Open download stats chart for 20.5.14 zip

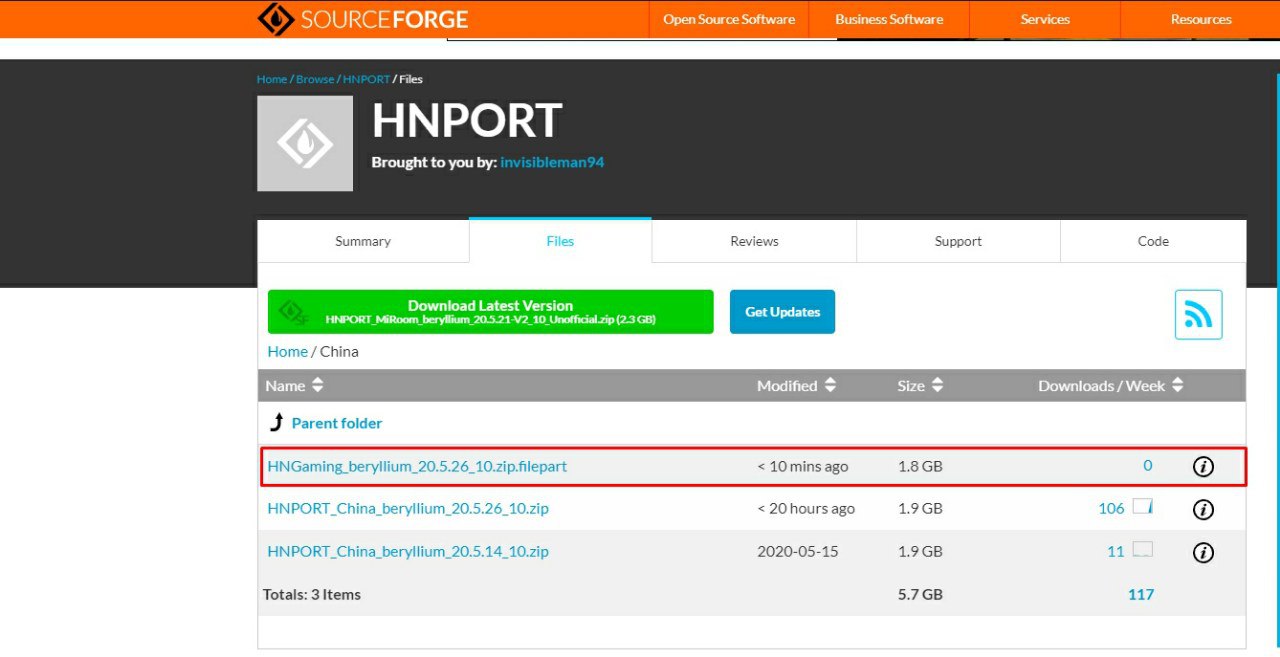pos(1143,550)
